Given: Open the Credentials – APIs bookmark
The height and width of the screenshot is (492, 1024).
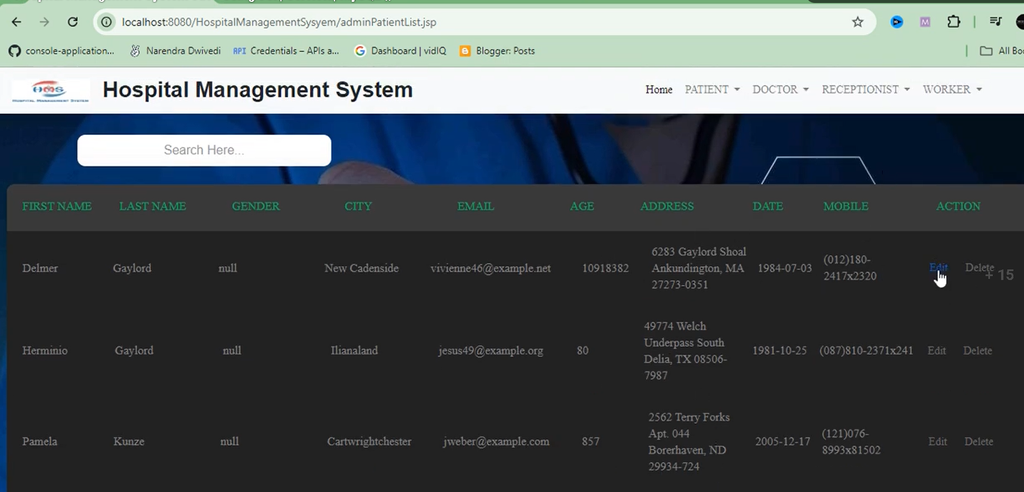Looking at the screenshot, I should [x=286, y=50].
